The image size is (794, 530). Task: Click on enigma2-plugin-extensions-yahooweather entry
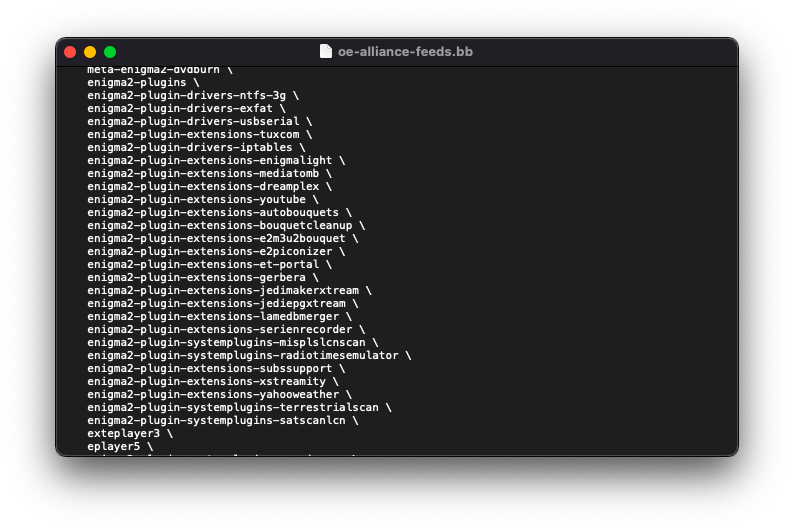[x=213, y=394]
